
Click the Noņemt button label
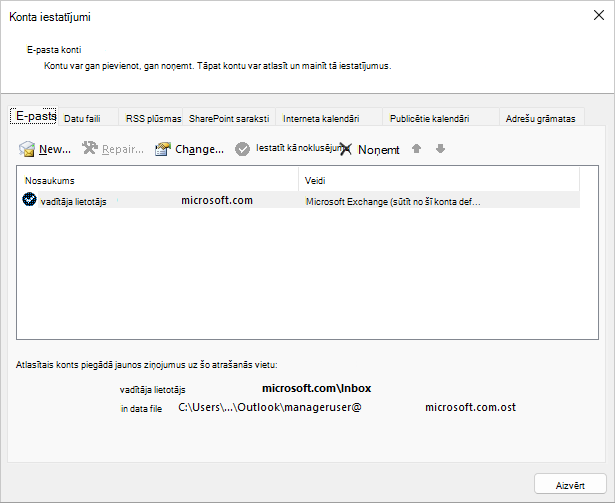click(x=378, y=149)
